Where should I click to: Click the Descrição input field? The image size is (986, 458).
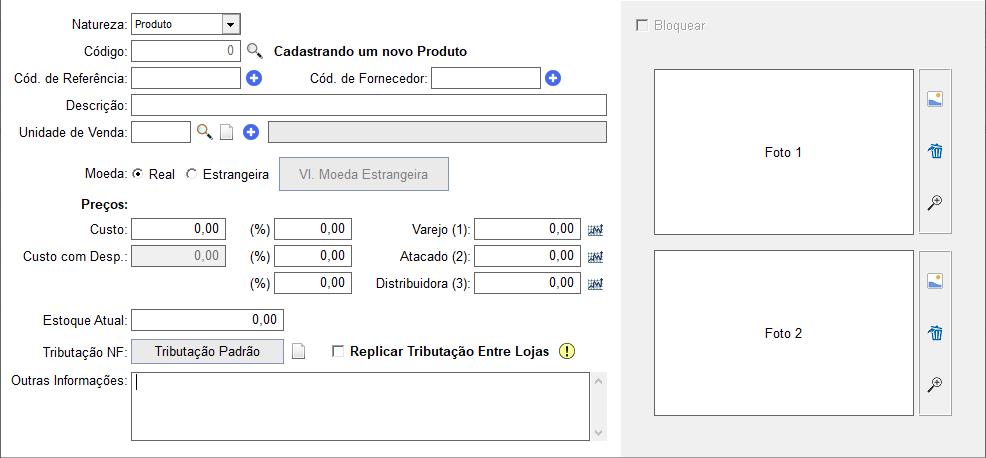pyautogui.click(x=369, y=105)
